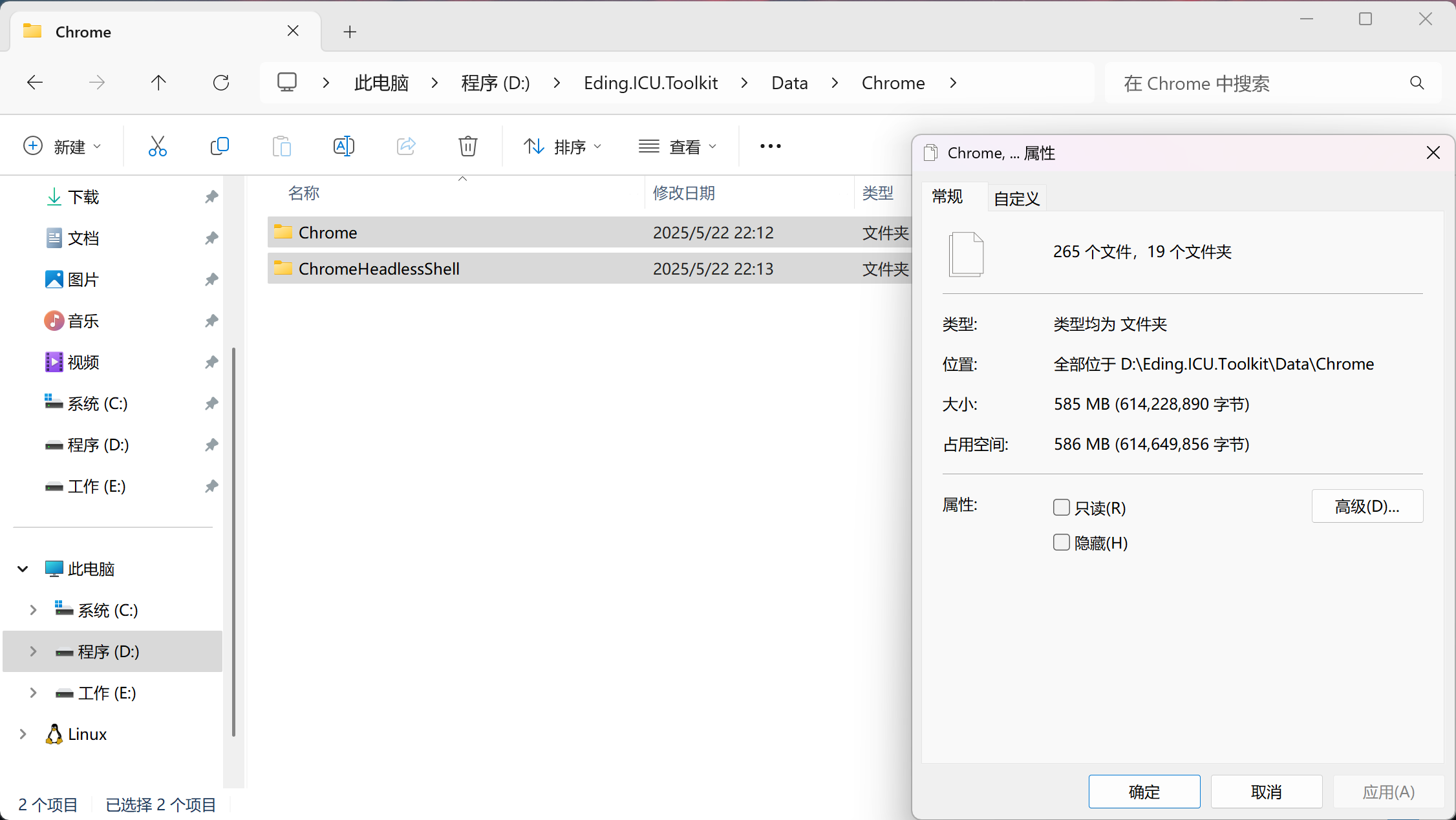Click Data in the breadcrumb
Screen dimensions: 1456x820
[789, 83]
